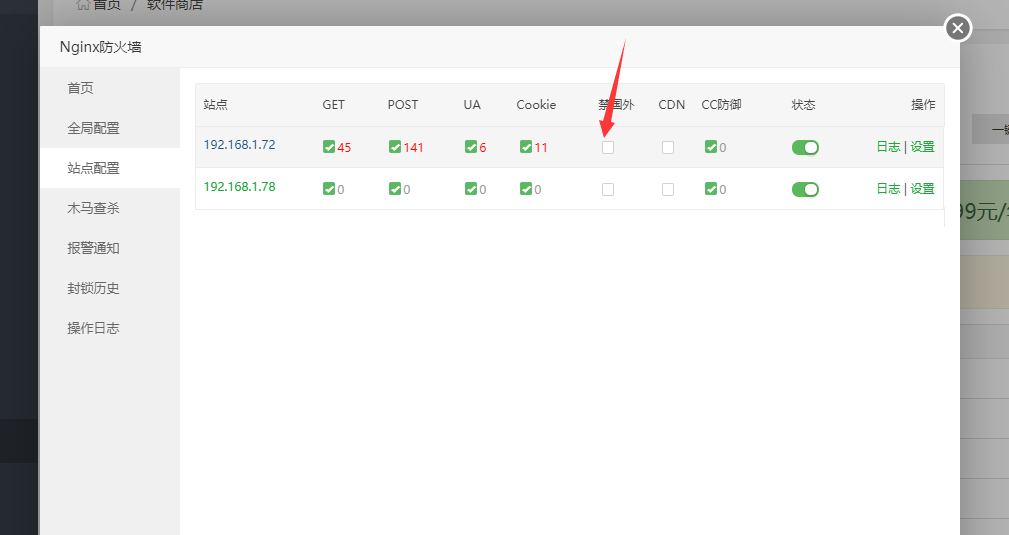The width and height of the screenshot is (1009, 535).
Task: Open 日志 link for 192.168.1.72
Action: click(888, 147)
